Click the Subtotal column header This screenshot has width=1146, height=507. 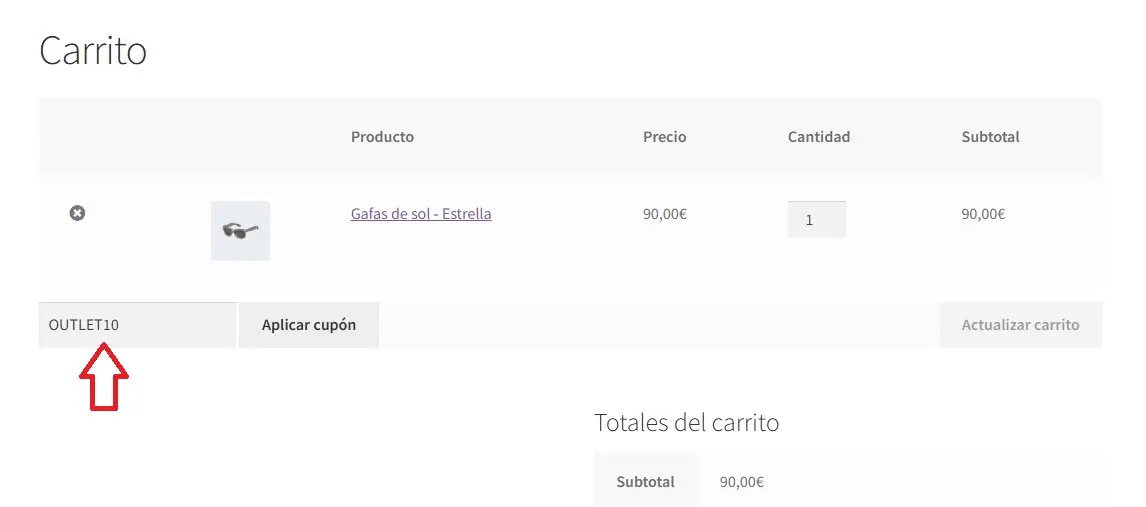point(990,137)
